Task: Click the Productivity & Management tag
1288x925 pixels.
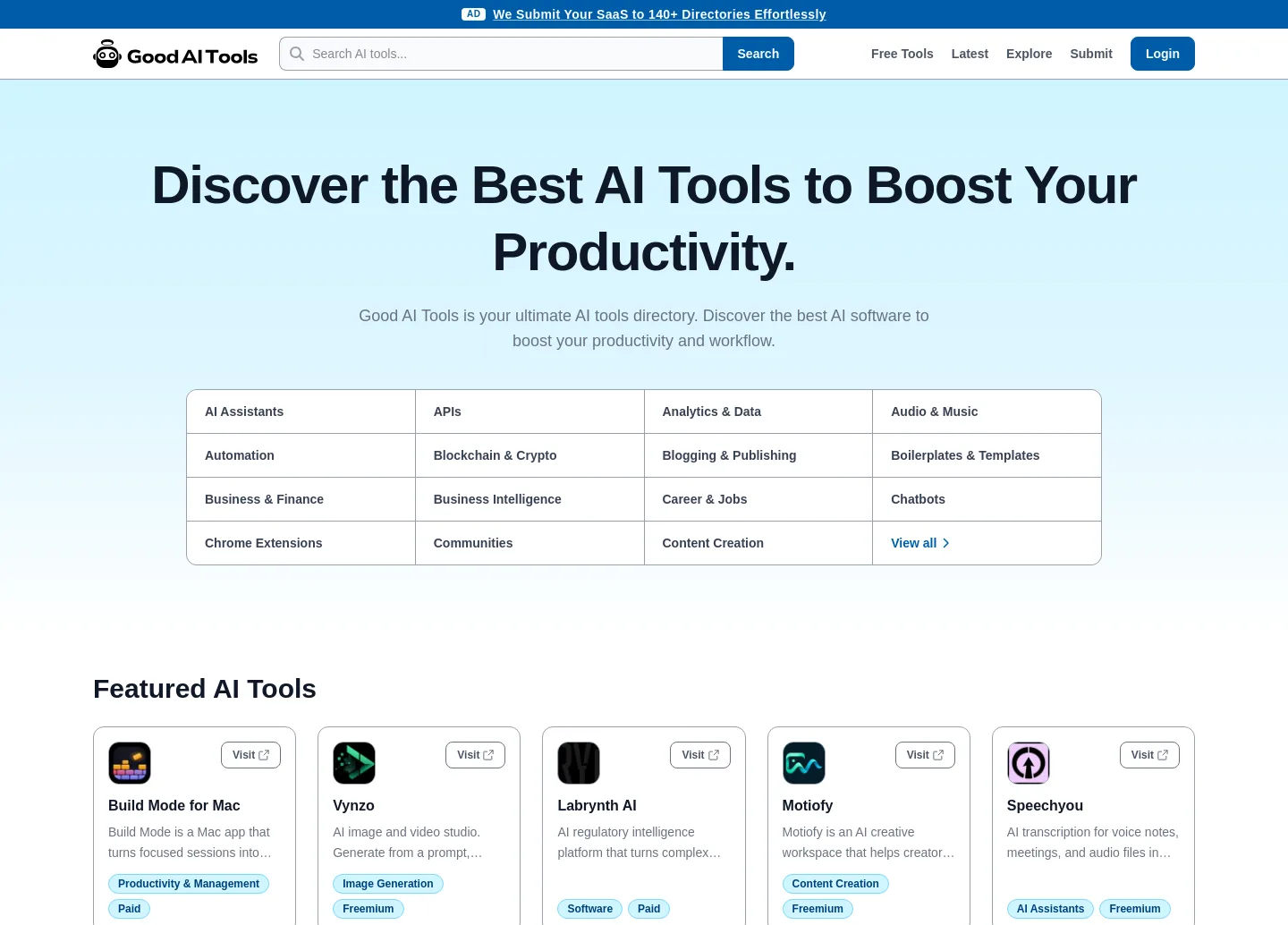Action: tap(189, 884)
